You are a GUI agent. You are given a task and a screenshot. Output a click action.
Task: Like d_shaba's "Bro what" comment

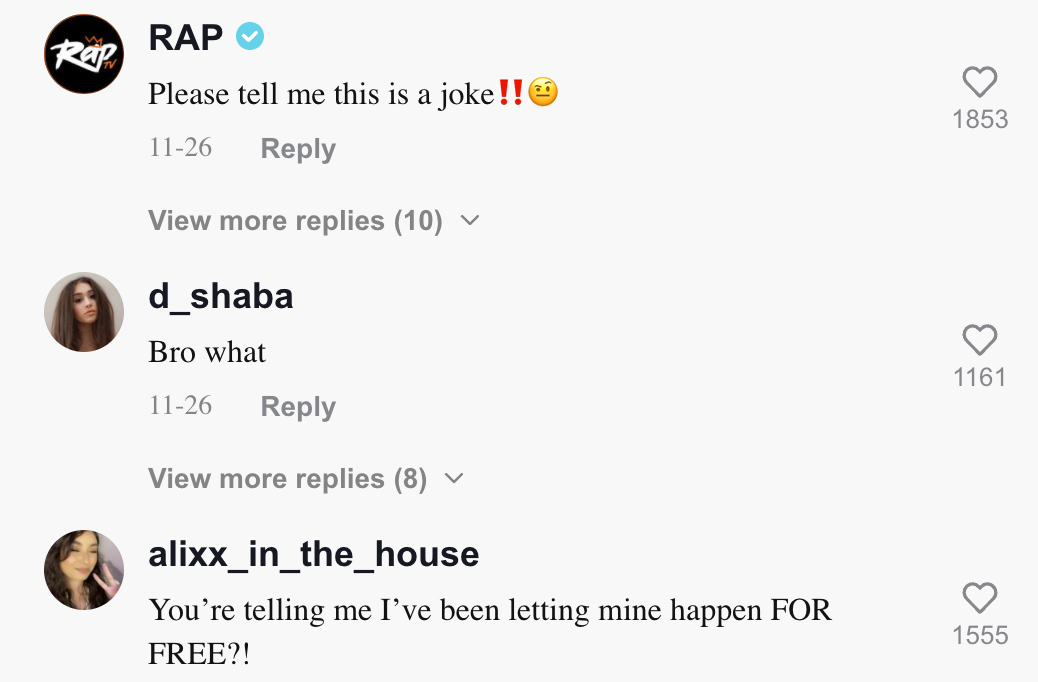pyautogui.click(x=979, y=339)
